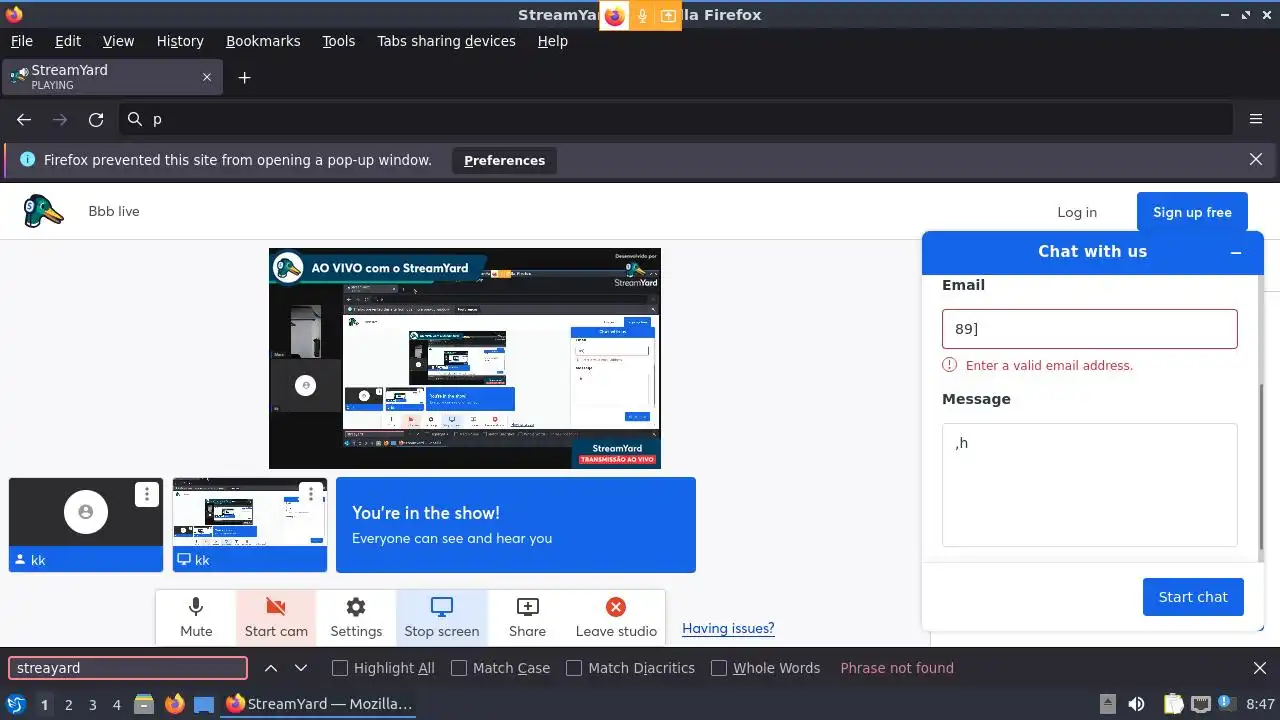Click the microphone sharing indicator icon
This screenshot has width=1280, height=720.
tap(642, 16)
